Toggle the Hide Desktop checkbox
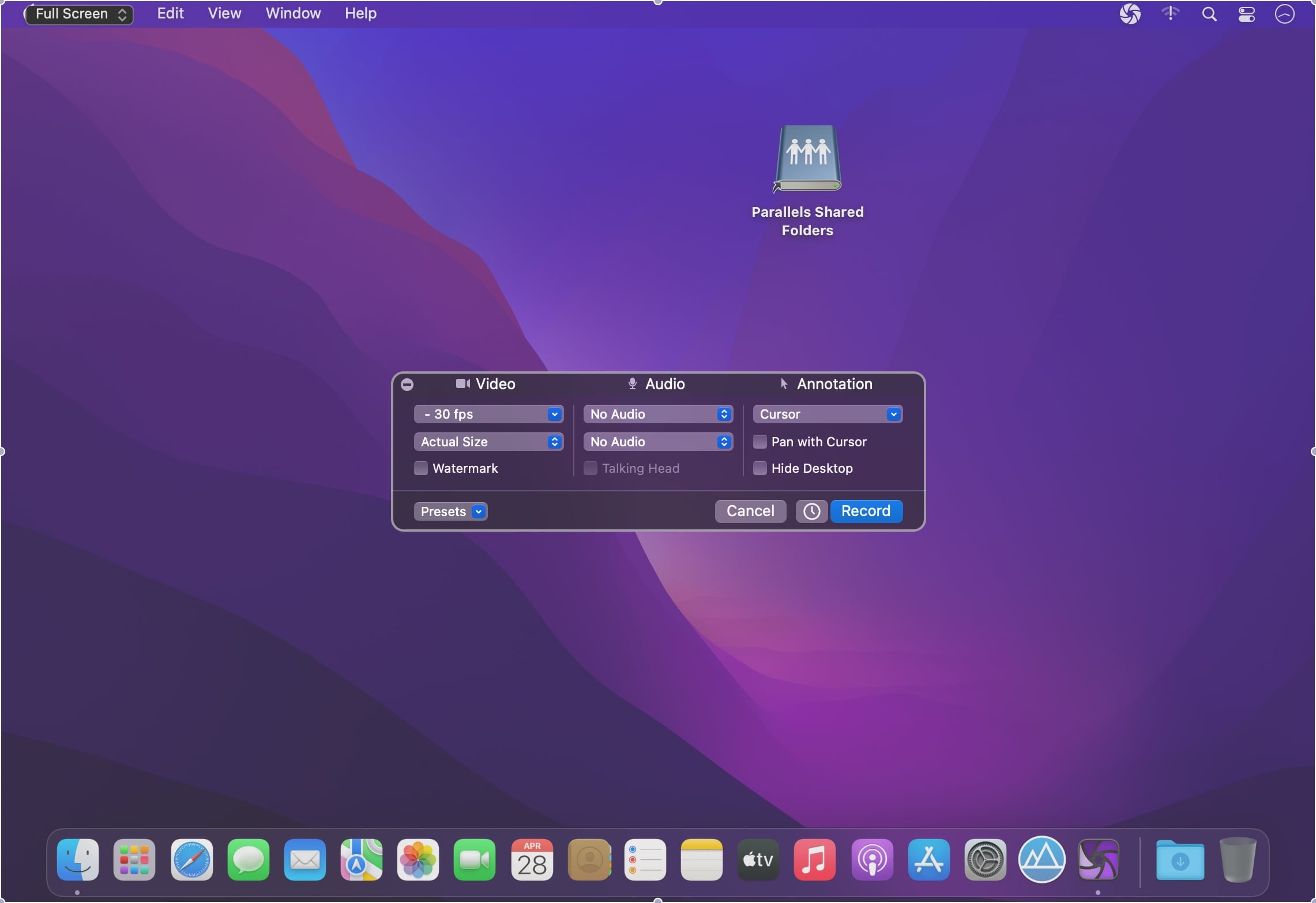Viewport: 1316px width, 903px height. coord(759,468)
